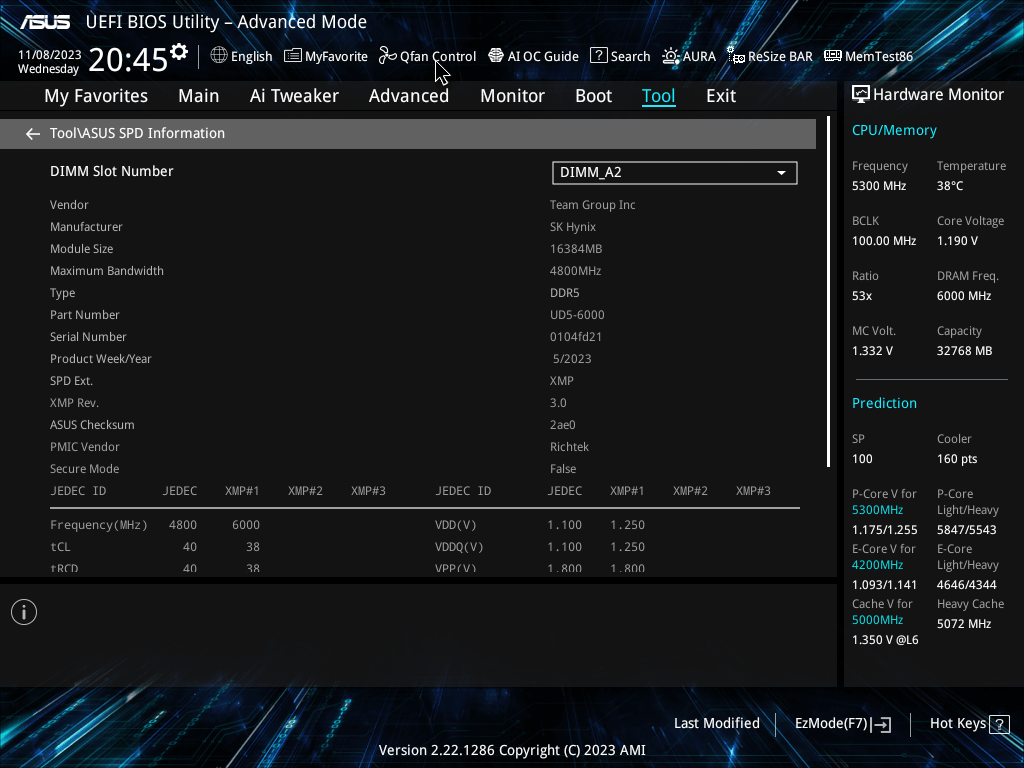
Task: Click the English language globe icon
Action: click(219, 56)
